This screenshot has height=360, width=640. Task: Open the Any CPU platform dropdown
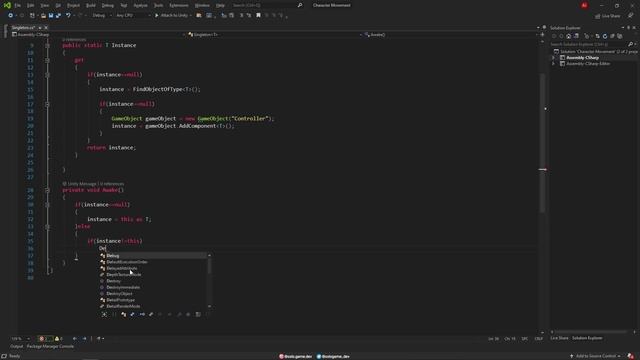click(133, 16)
